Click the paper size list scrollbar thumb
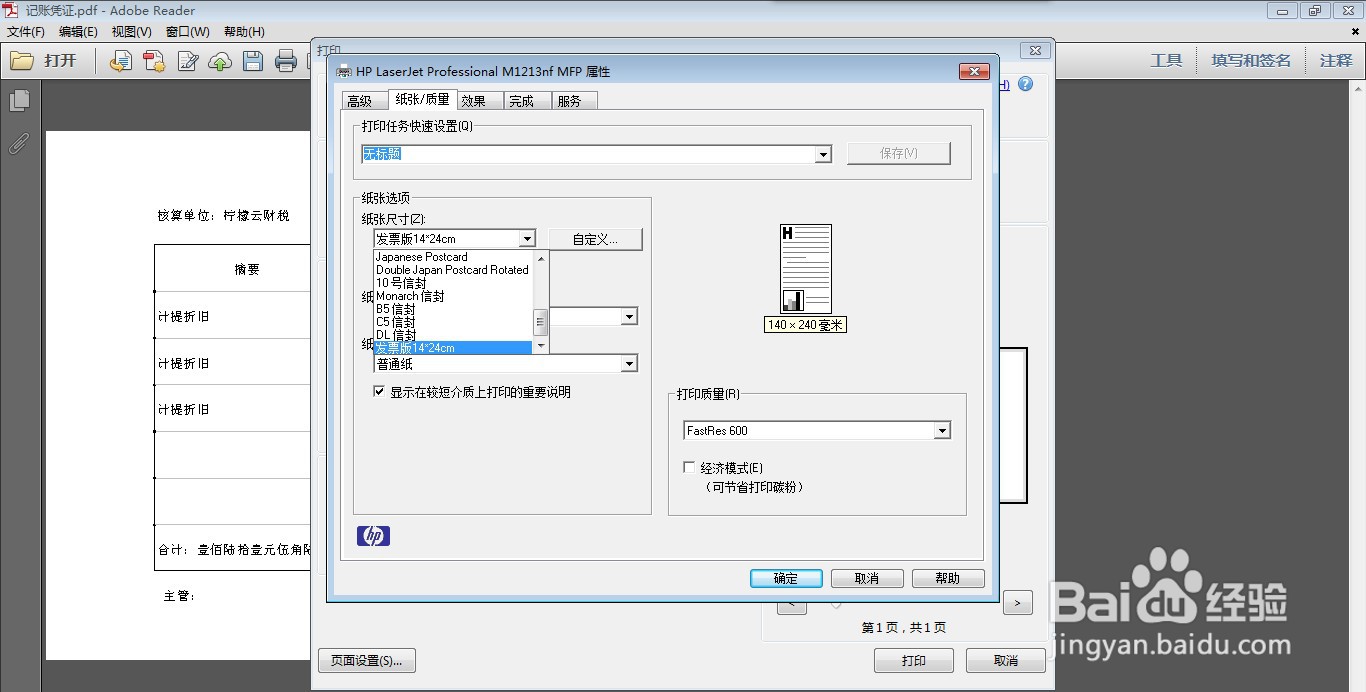This screenshot has width=1366, height=692. point(541,321)
